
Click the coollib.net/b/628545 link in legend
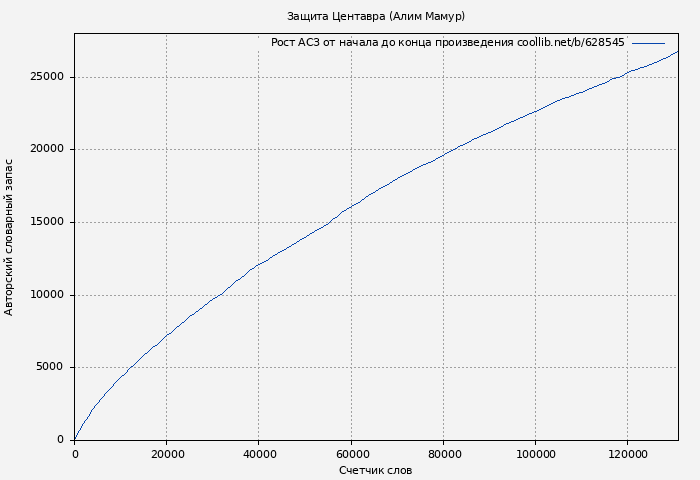pos(570,43)
